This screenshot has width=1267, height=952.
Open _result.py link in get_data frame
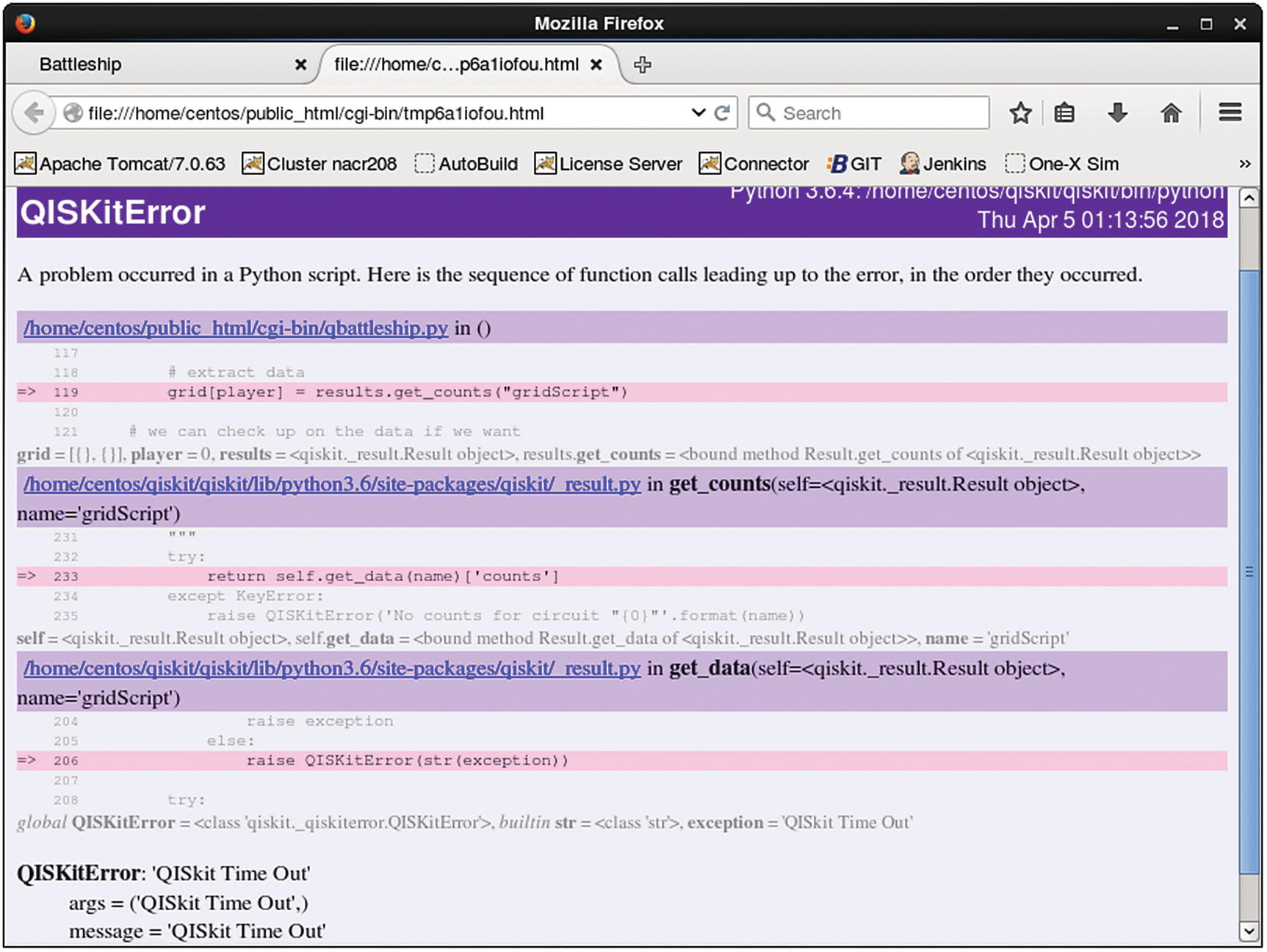(x=332, y=668)
